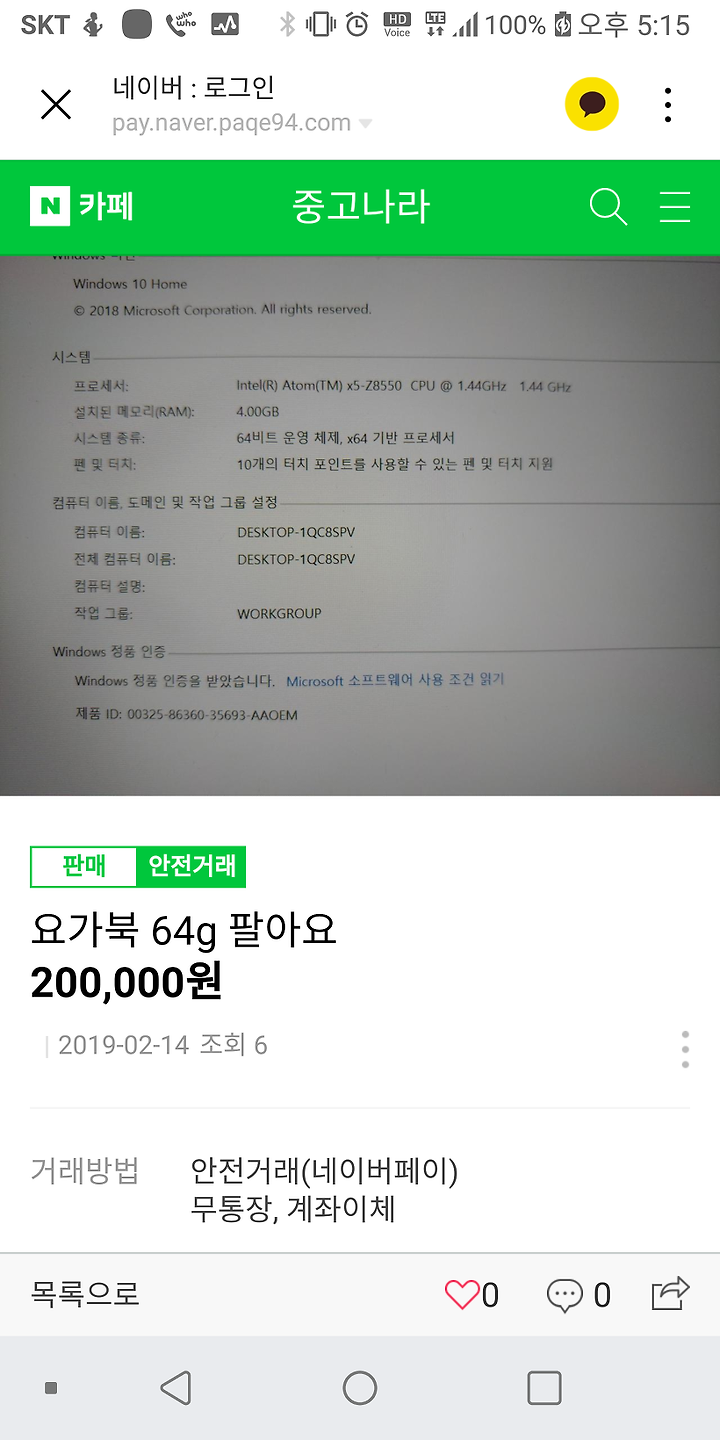The height and width of the screenshot is (1440, 720).
Task: Expand the pay.naver.paqe94.com URL dropdown arrow
Action: (x=365, y=124)
